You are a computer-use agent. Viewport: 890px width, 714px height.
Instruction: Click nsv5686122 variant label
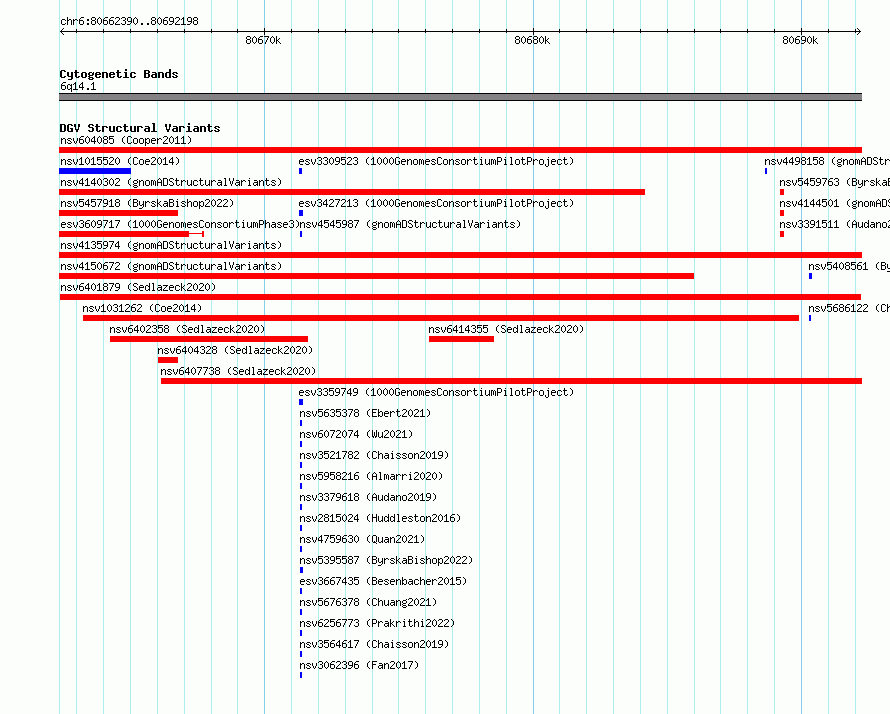click(x=849, y=308)
